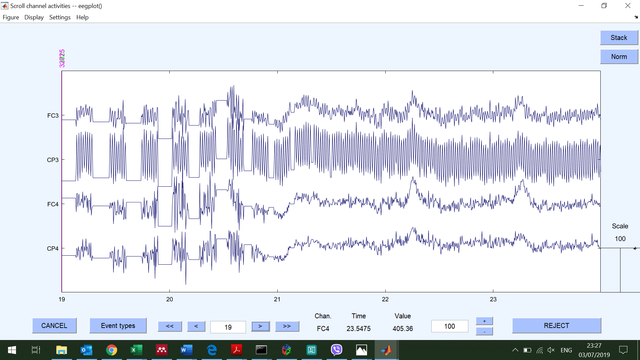
Task: Click the Norm button
Action: [x=619, y=57]
